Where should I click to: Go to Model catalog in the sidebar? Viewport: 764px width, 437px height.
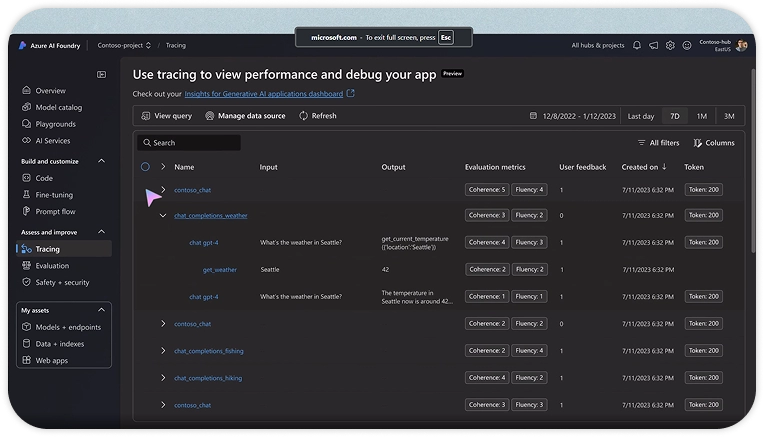click(58, 107)
